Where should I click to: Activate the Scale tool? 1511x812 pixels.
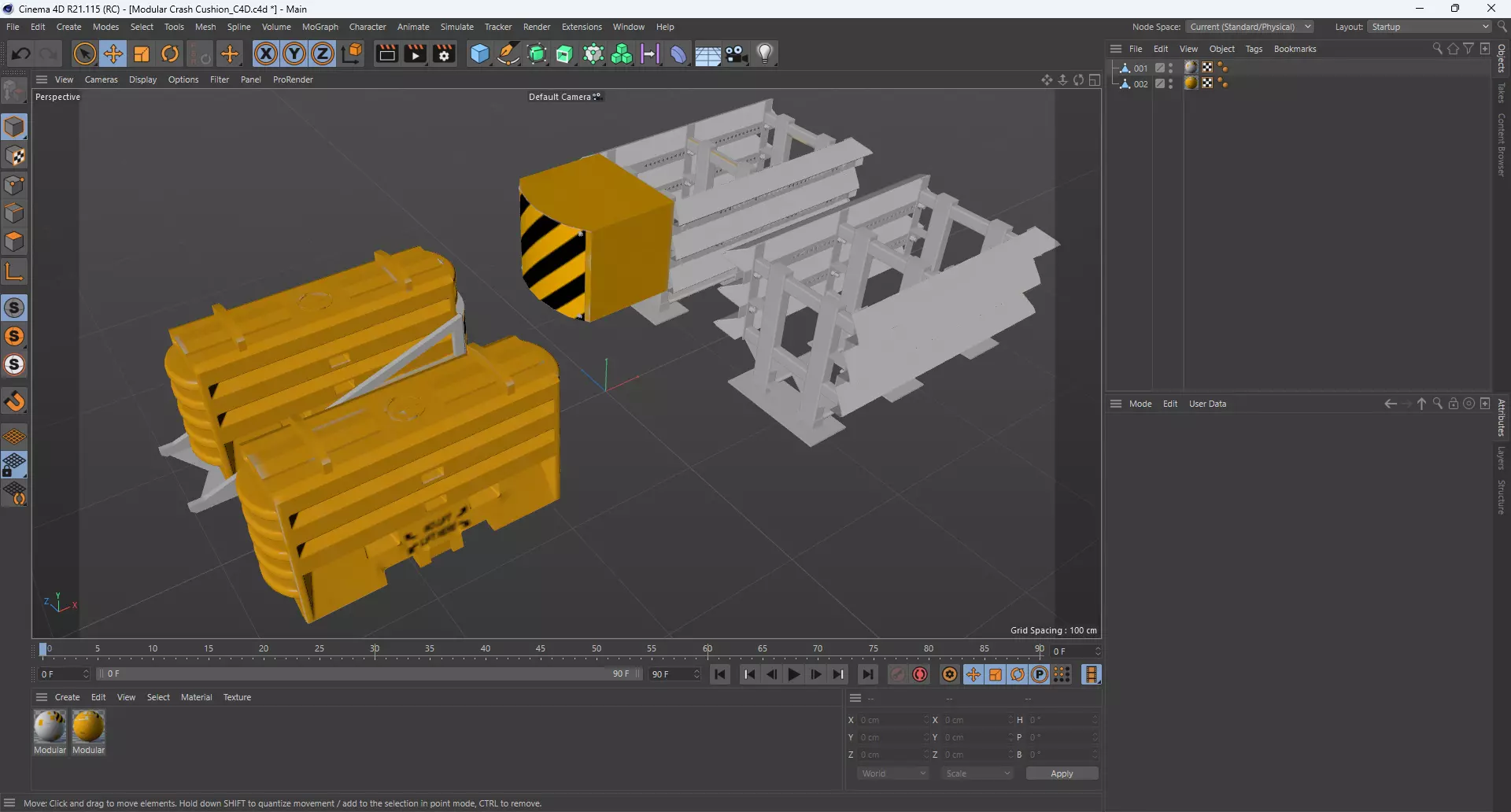[142, 54]
